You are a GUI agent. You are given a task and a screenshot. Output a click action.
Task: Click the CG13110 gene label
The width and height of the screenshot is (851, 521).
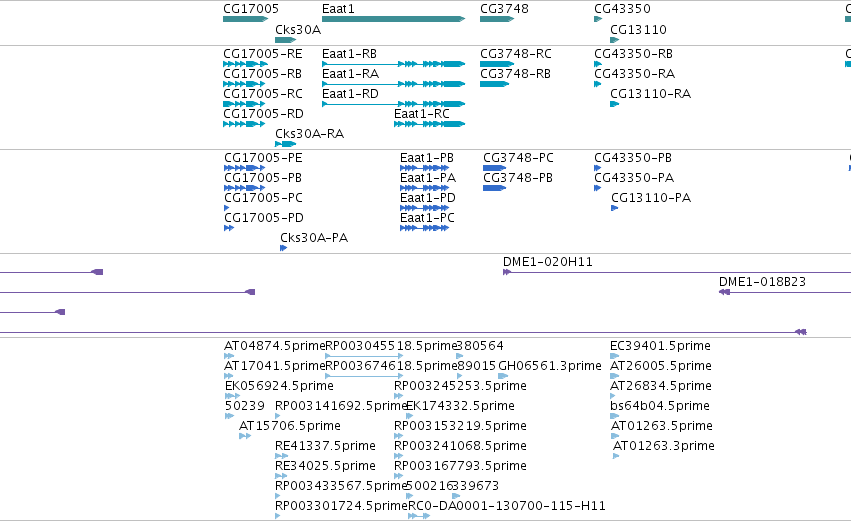tap(638, 30)
